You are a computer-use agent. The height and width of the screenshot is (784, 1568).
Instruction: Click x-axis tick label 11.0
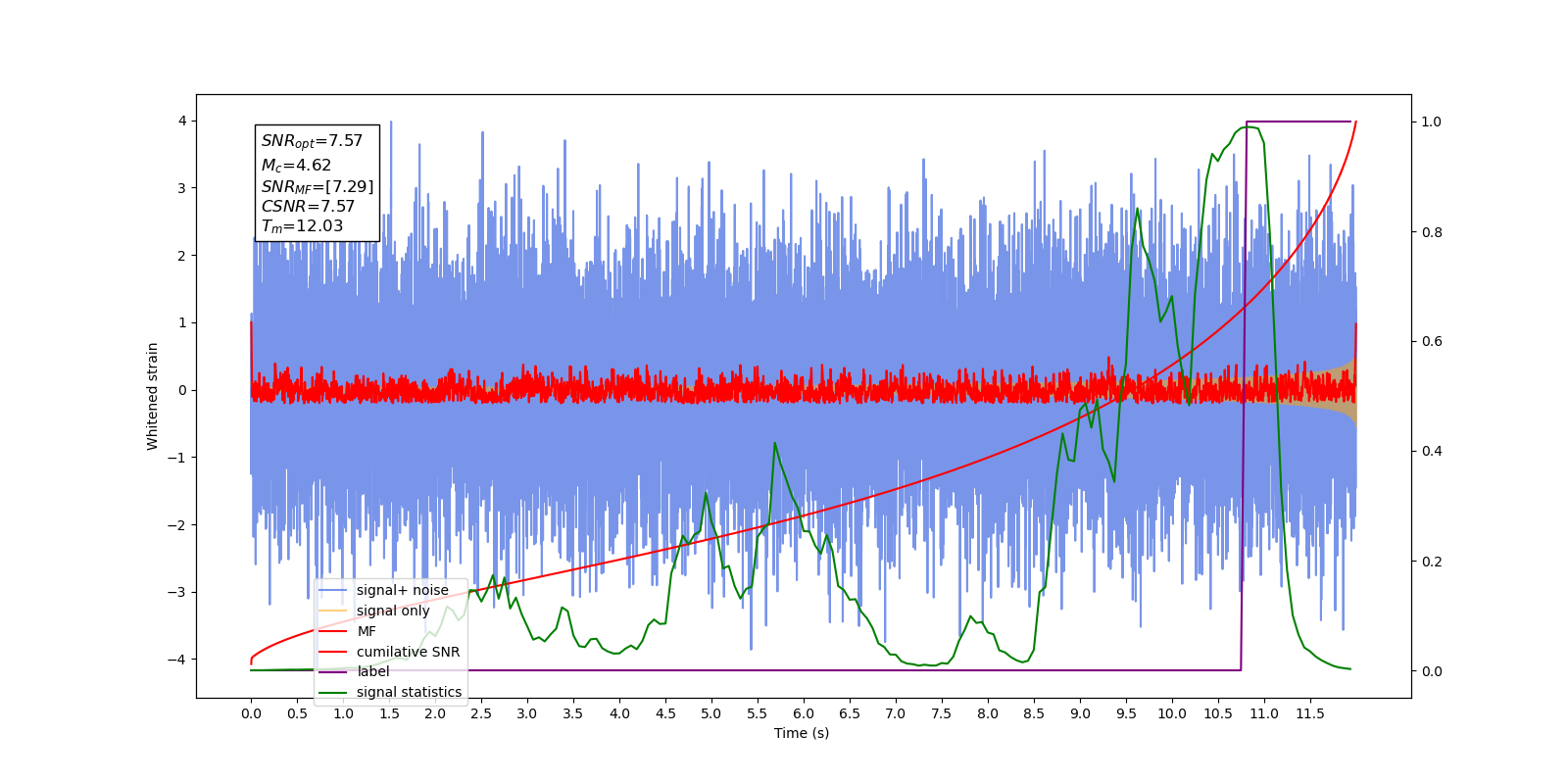(1264, 713)
